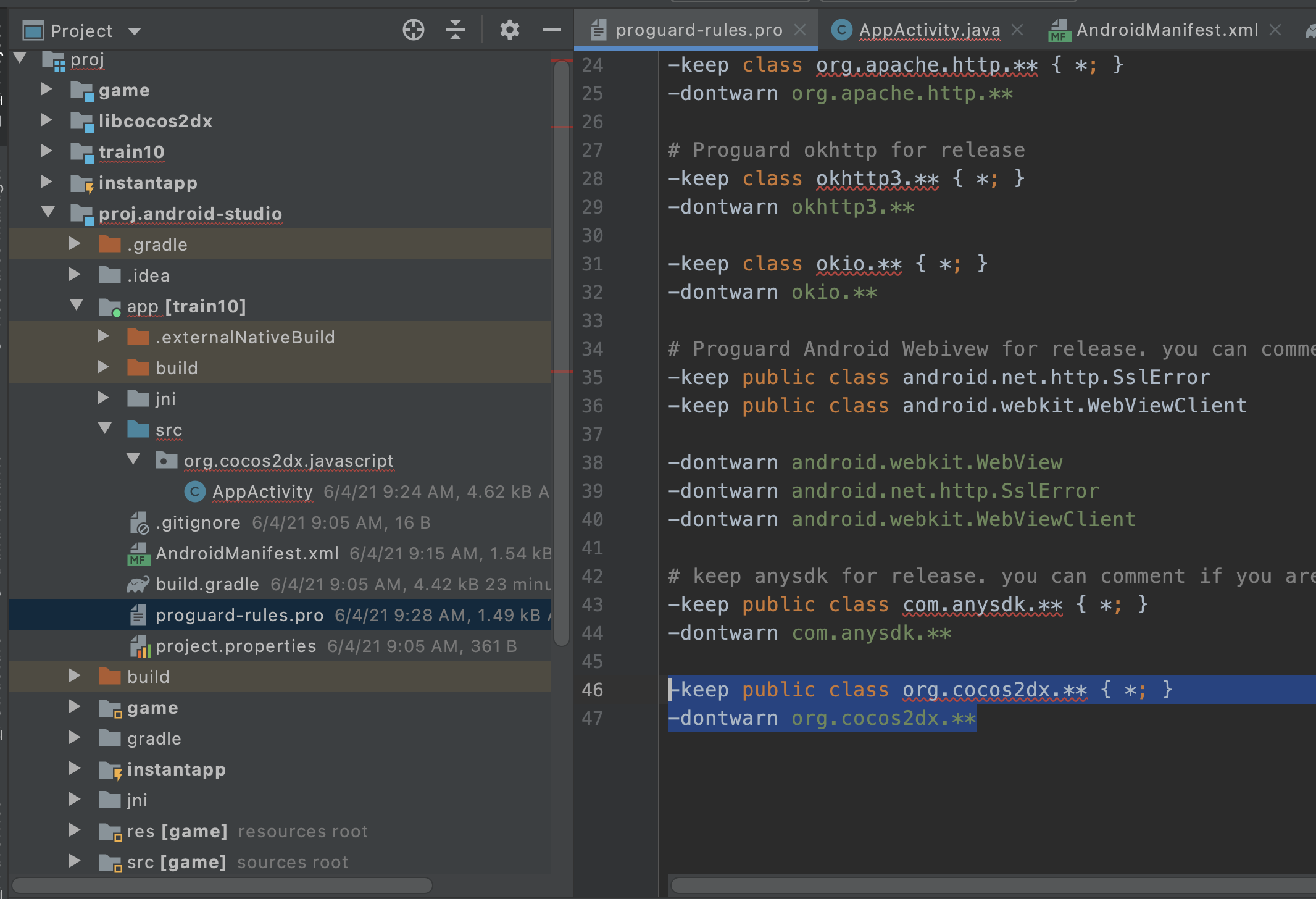The height and width of the screenshot is (899, 1316).
Task: Click the Collapse All icon in Project panel
Action: coord(455,30)
